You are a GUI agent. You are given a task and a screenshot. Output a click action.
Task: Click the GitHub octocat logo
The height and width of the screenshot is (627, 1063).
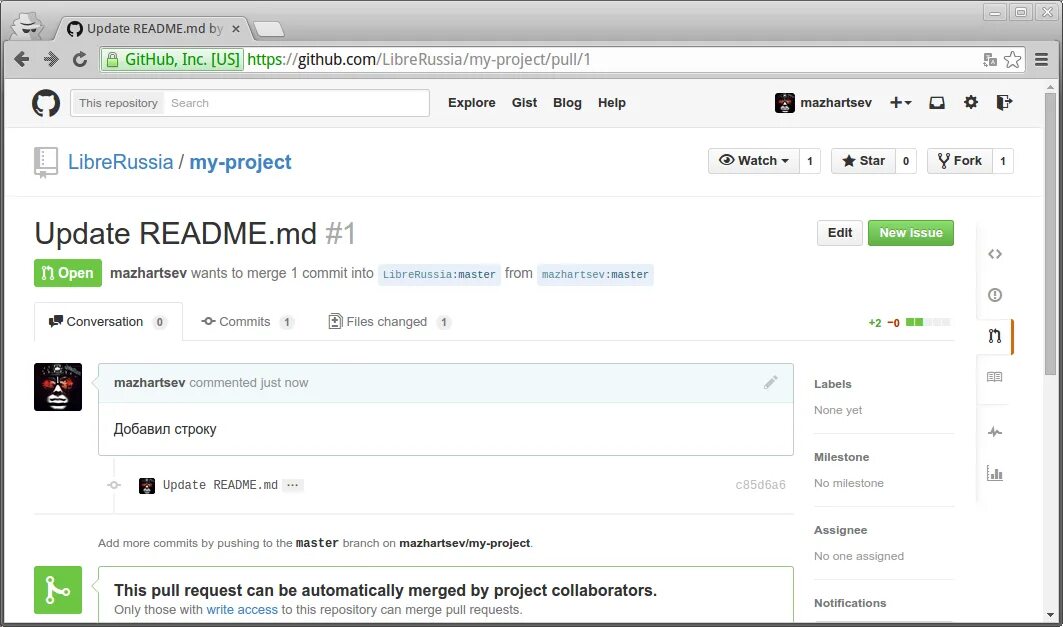[x=46, y=103]
